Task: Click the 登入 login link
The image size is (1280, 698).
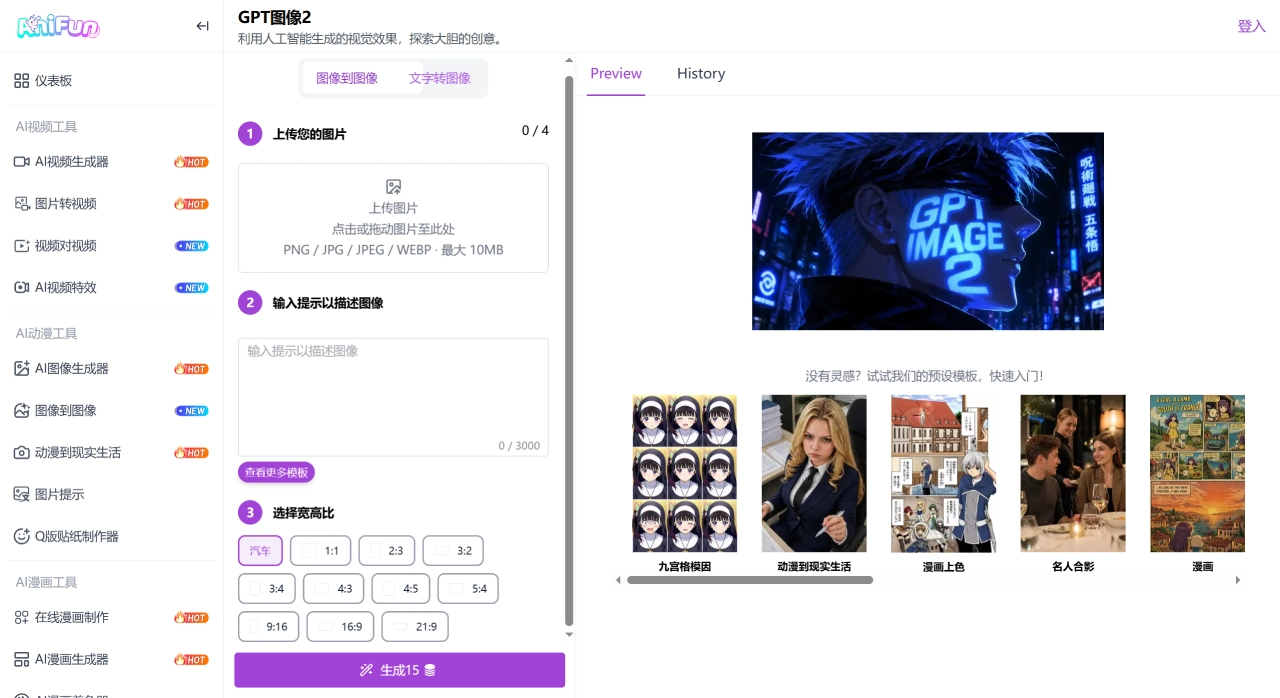Action: pos(1252,26)
